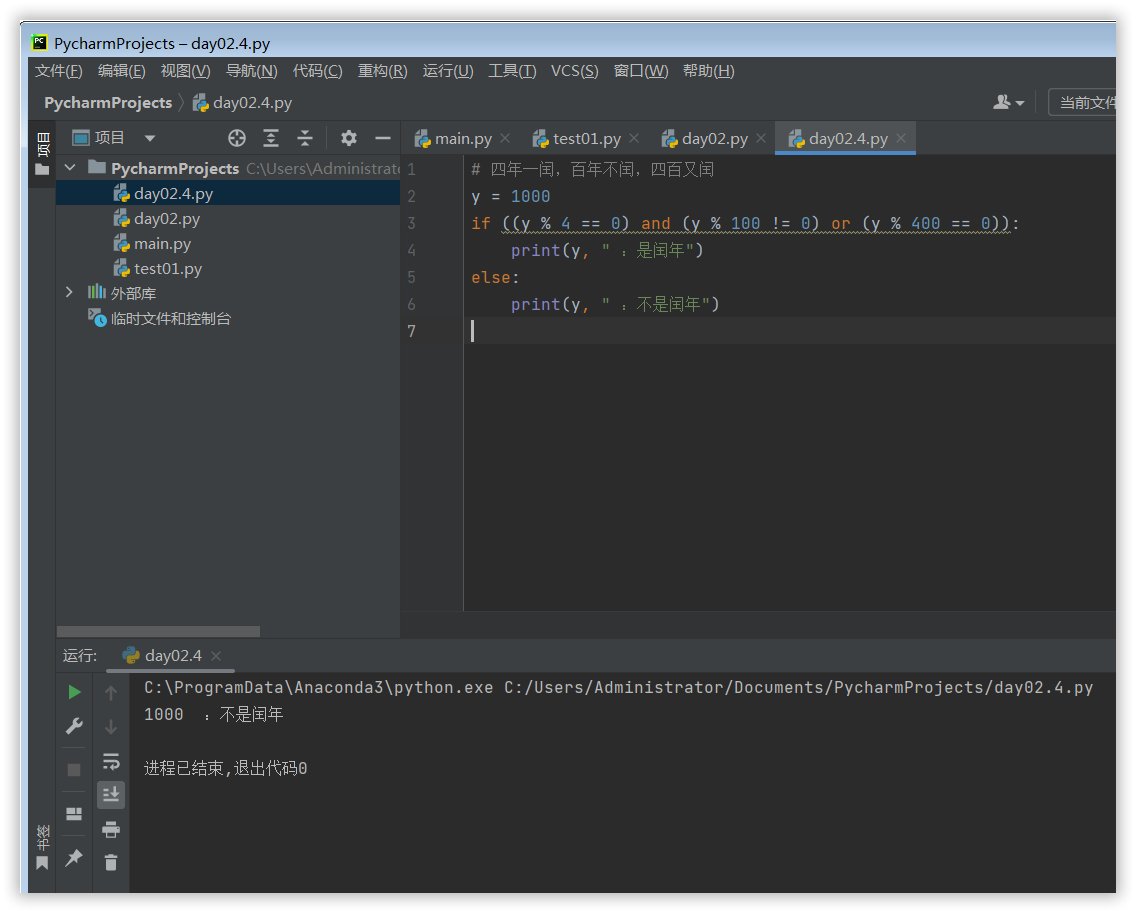Toggle soft-wrap in the Run console
1136x913 pixels.
[111, 762]
